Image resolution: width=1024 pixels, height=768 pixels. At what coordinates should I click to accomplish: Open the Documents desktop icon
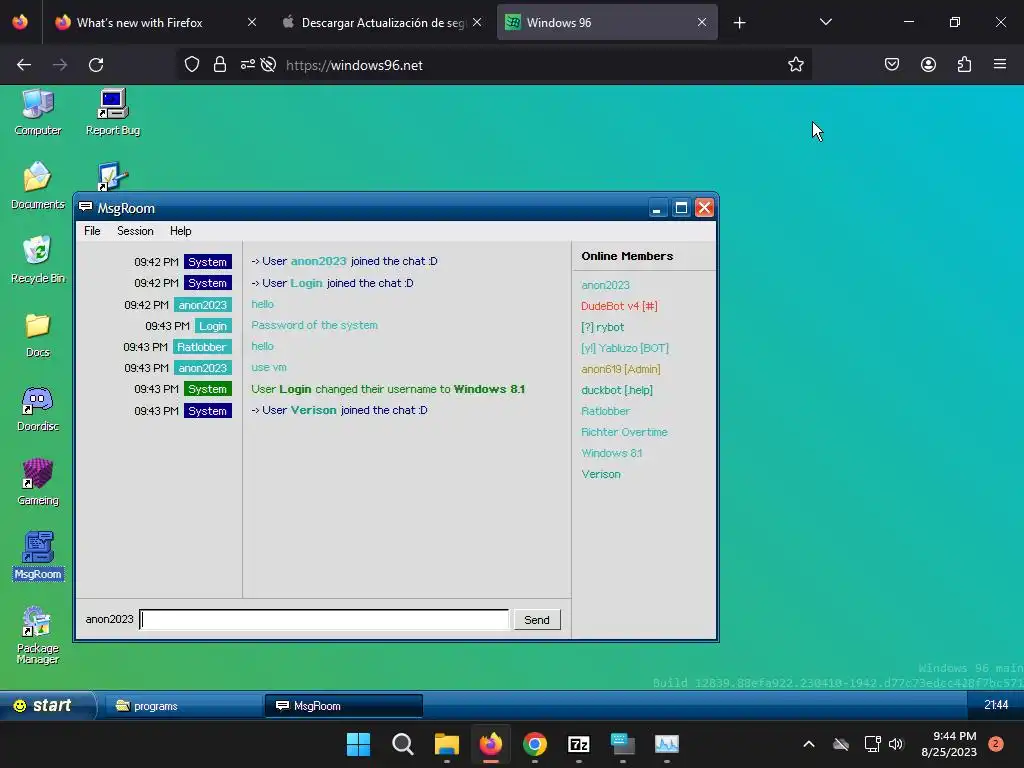[x=38, y=186]
